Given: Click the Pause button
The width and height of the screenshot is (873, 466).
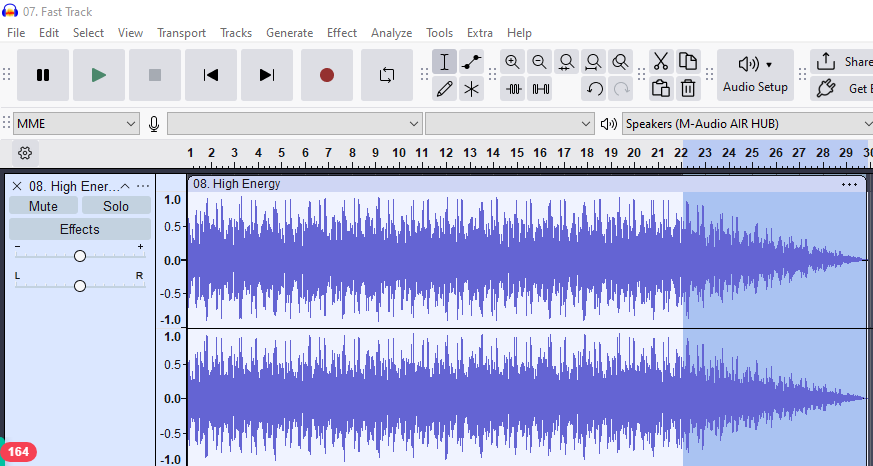Looking at the screenshot, I should (x=43, y=75).
